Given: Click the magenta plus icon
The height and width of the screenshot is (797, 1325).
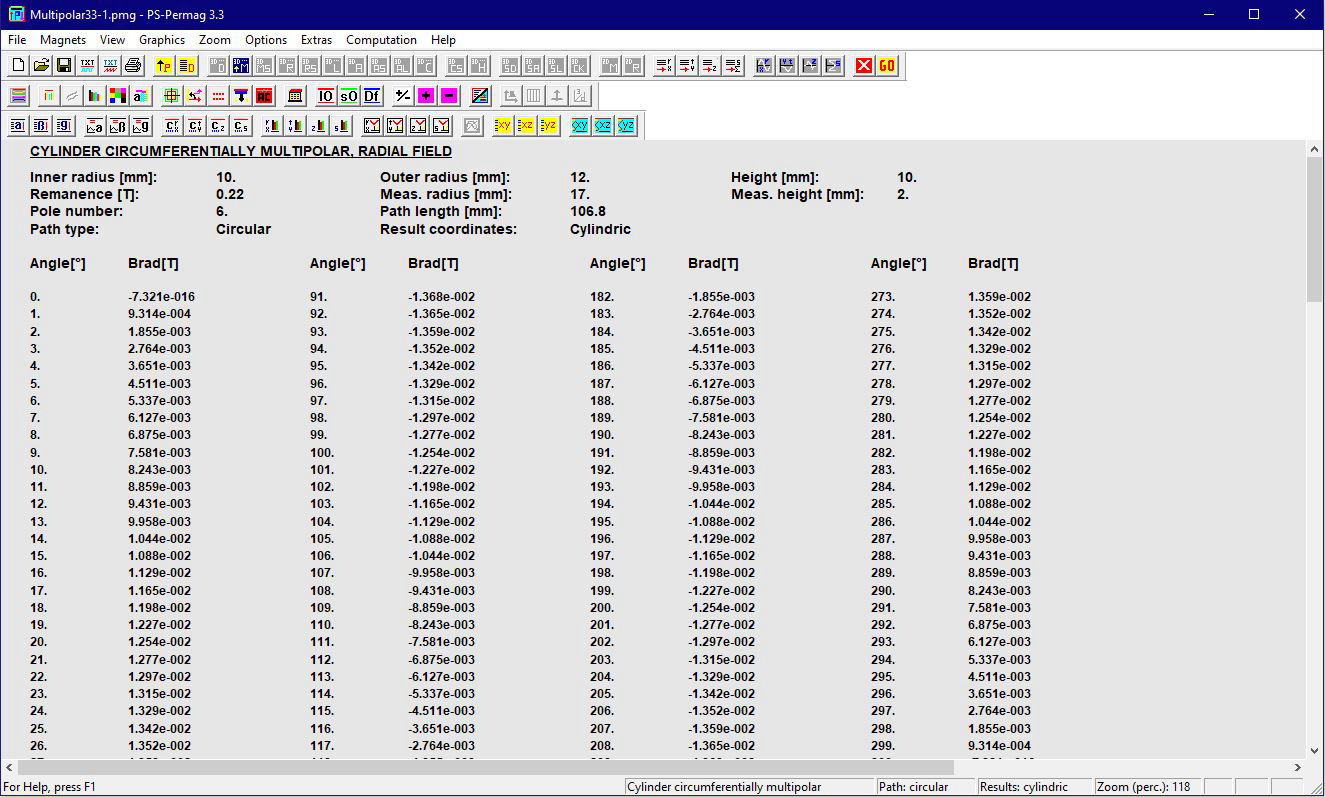Looking at the screenshot, I should [x=426, y=96].
